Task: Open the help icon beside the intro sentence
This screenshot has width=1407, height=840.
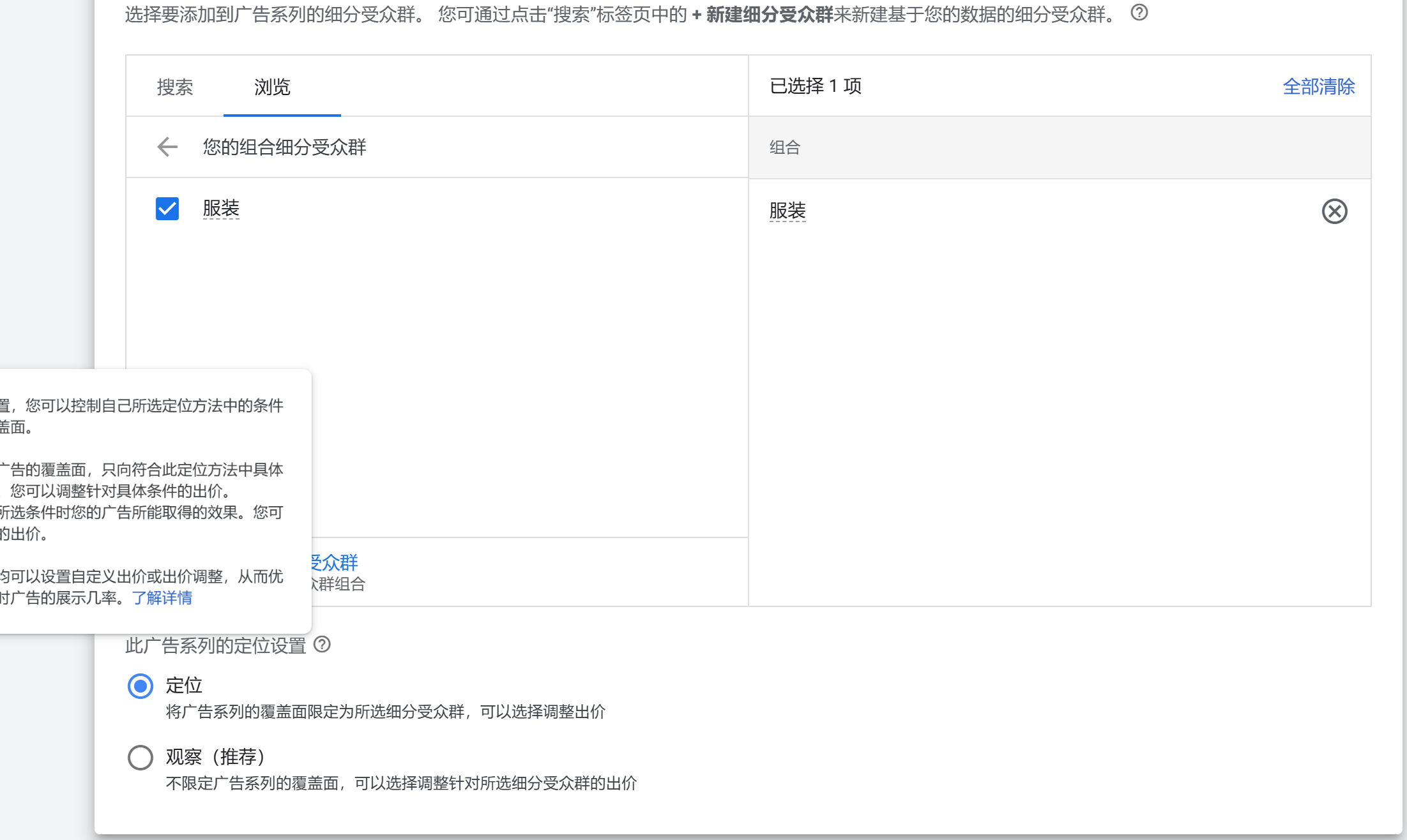Action: [1139, 13]
